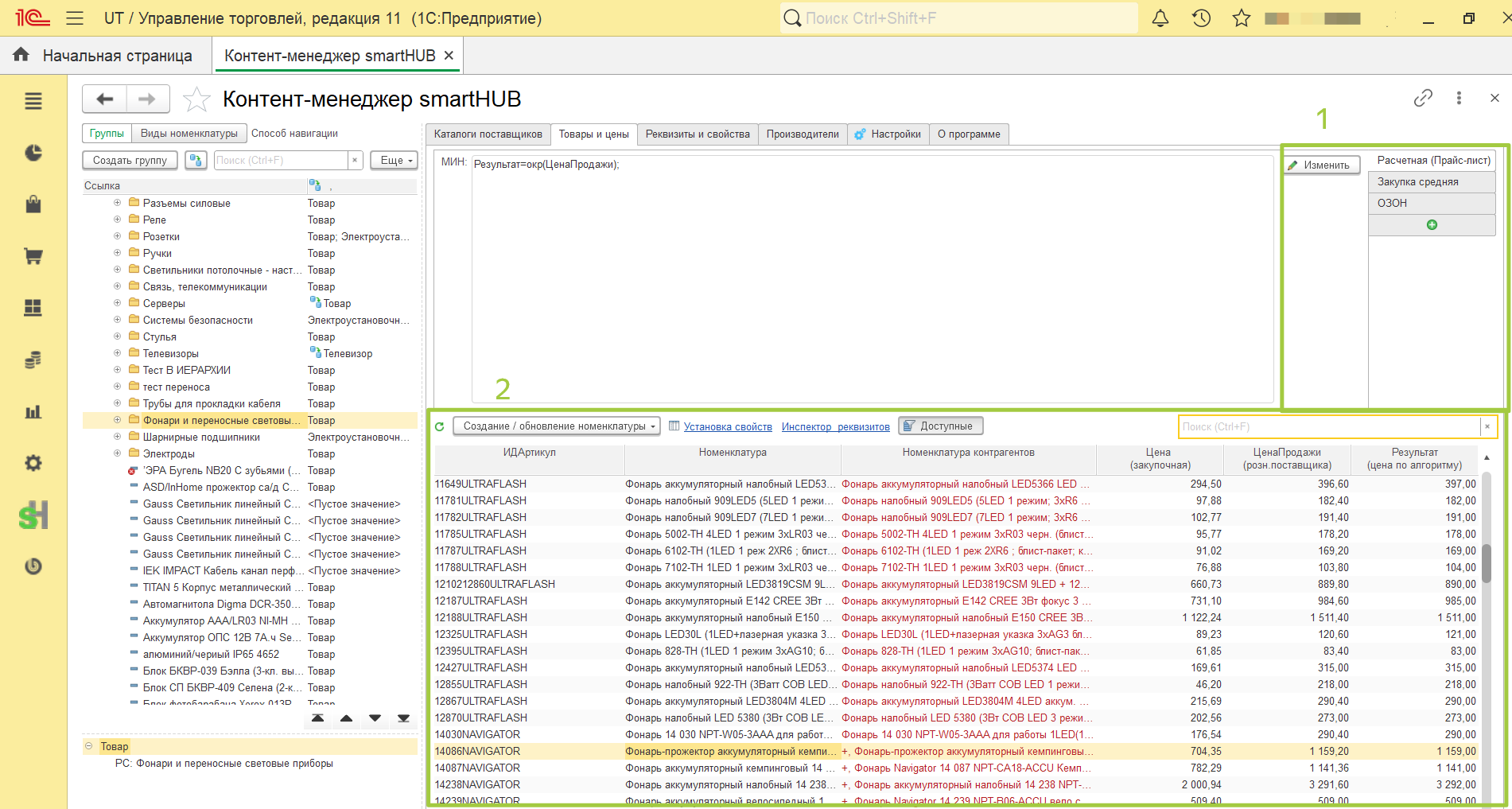Switch to Реквизиты и свойства tab
Image resolution: width=1512 pixels, height=809 pixels.
[698, 134]
